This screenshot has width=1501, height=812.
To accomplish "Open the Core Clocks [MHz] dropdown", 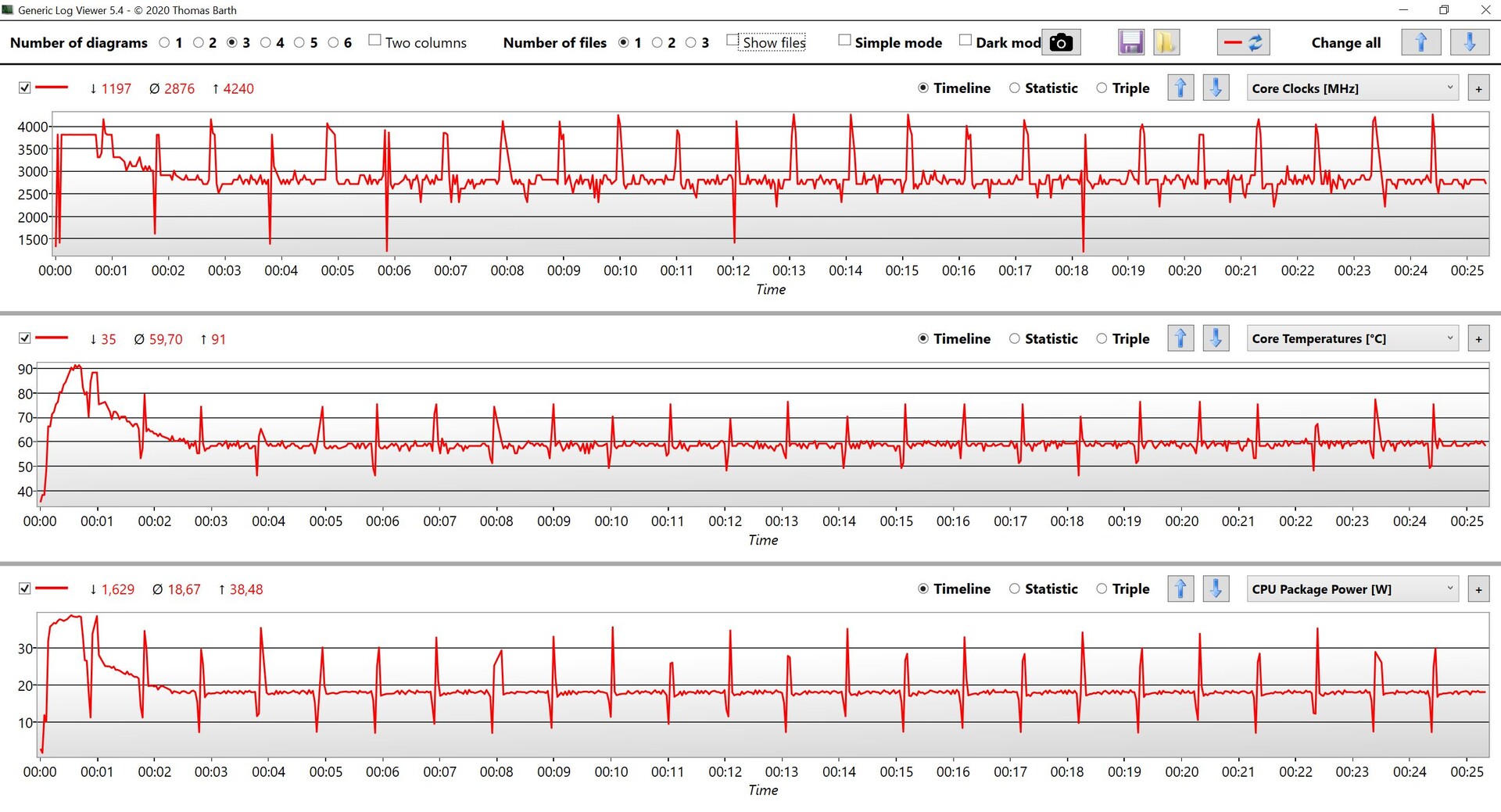I will [x=1352, y=88].
